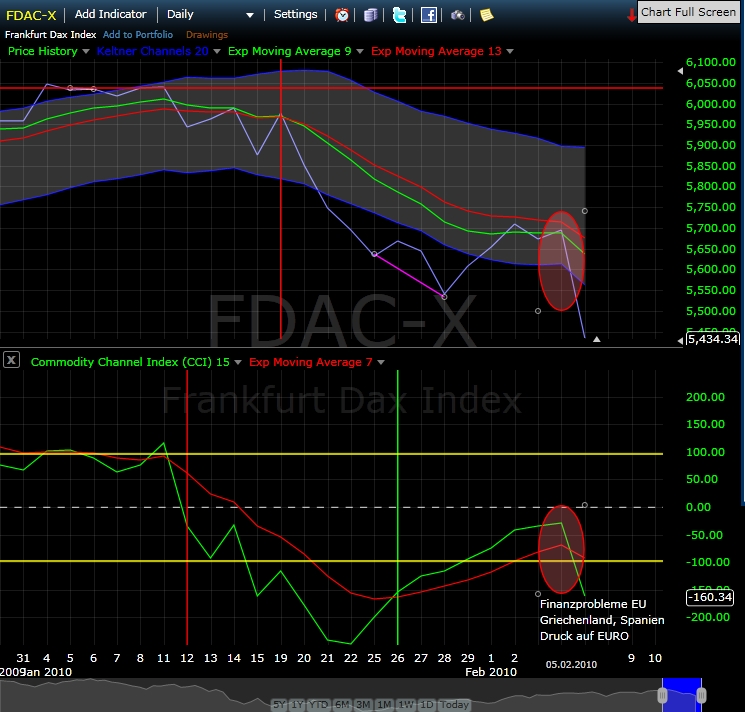The width and height of the screenshot is (745, 712).
Task: Select the red ellipse drawing on price chart
Action: point(561,261)
